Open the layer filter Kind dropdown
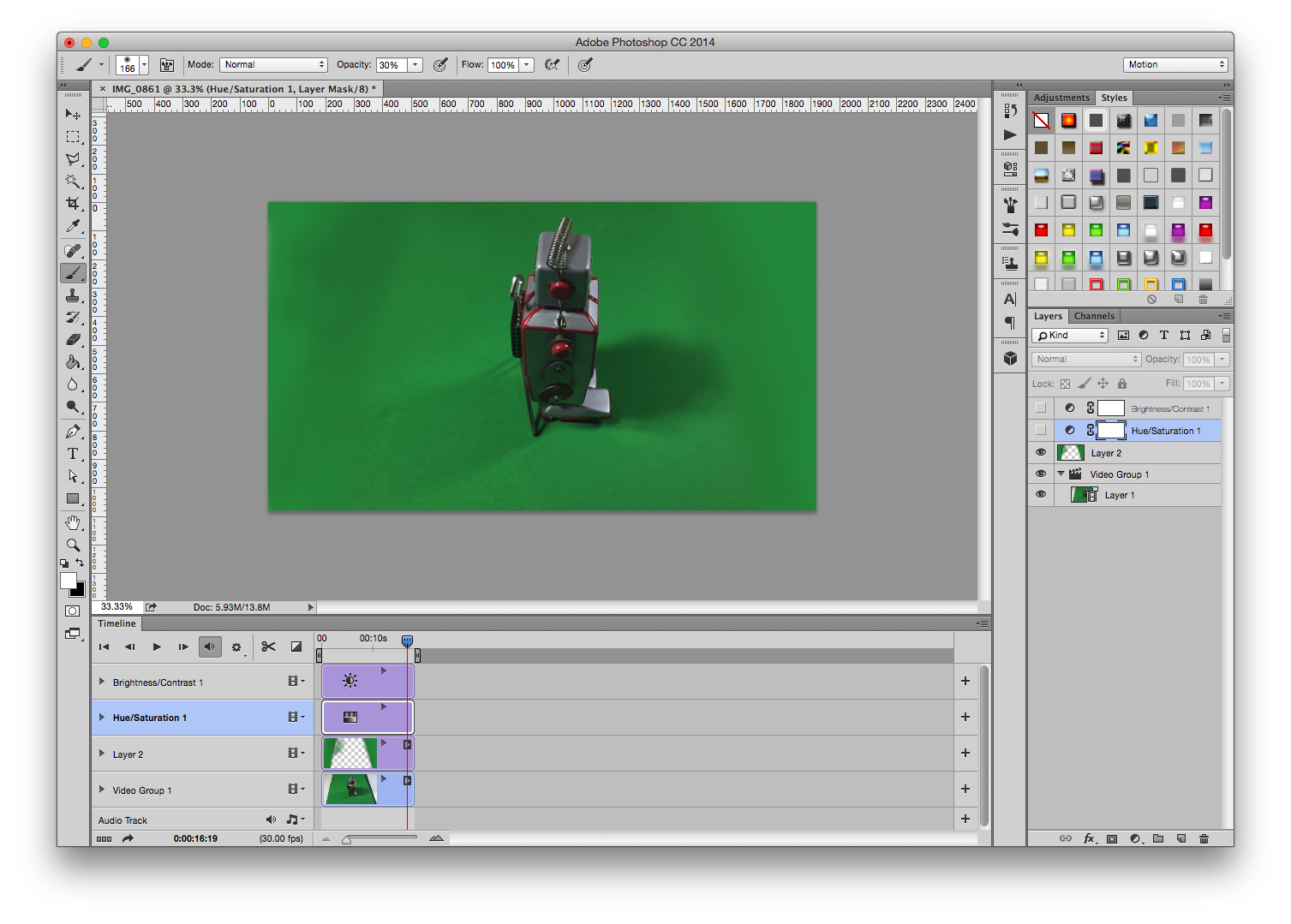This screenshot has width=1291, height=924. tap(1071, 336)
